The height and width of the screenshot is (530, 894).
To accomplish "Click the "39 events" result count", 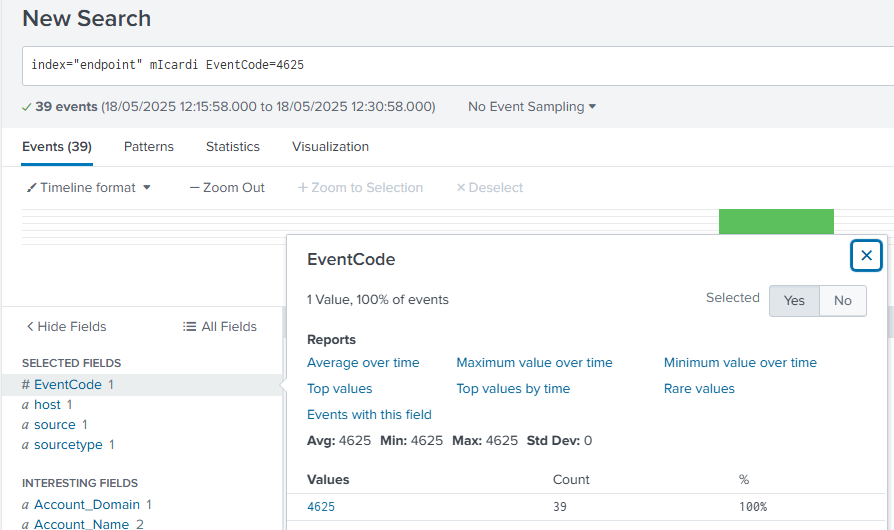I will point(66,107).
